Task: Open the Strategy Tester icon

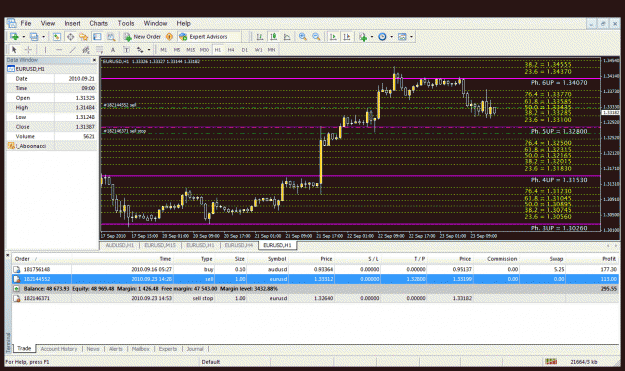Action: click(x=111, y=37)
